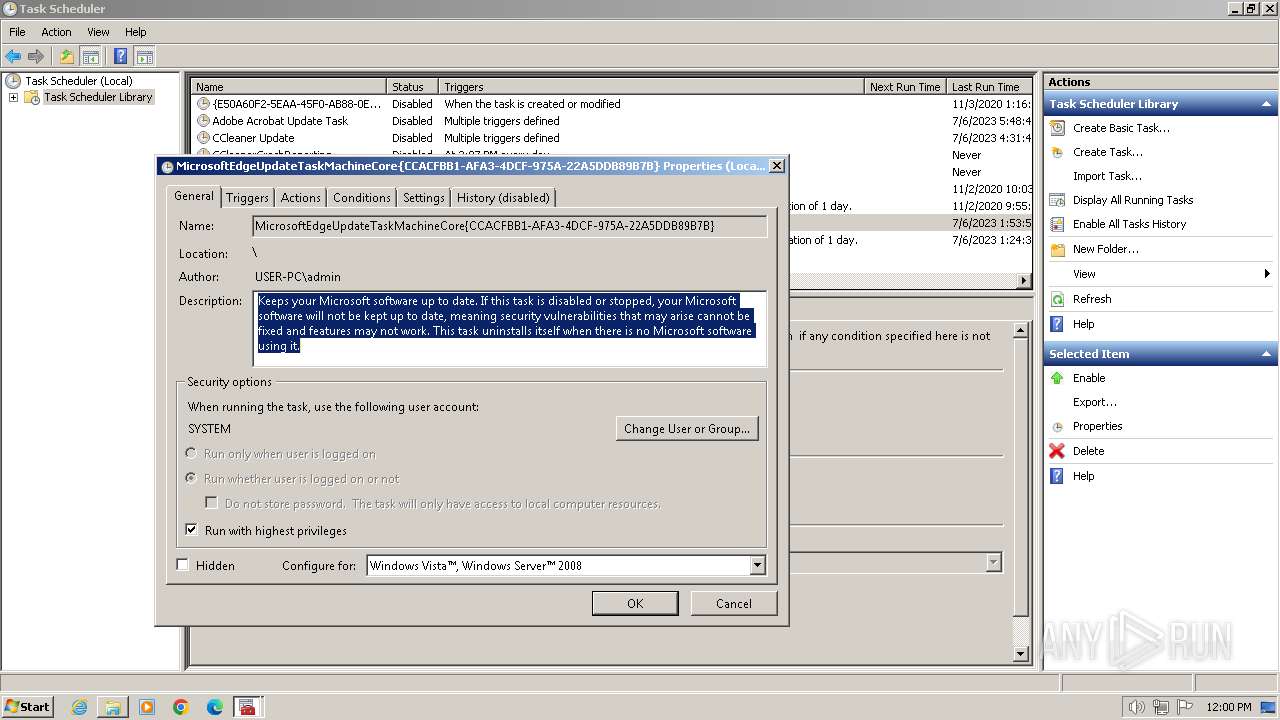Click the Start button

coord(27,707)
